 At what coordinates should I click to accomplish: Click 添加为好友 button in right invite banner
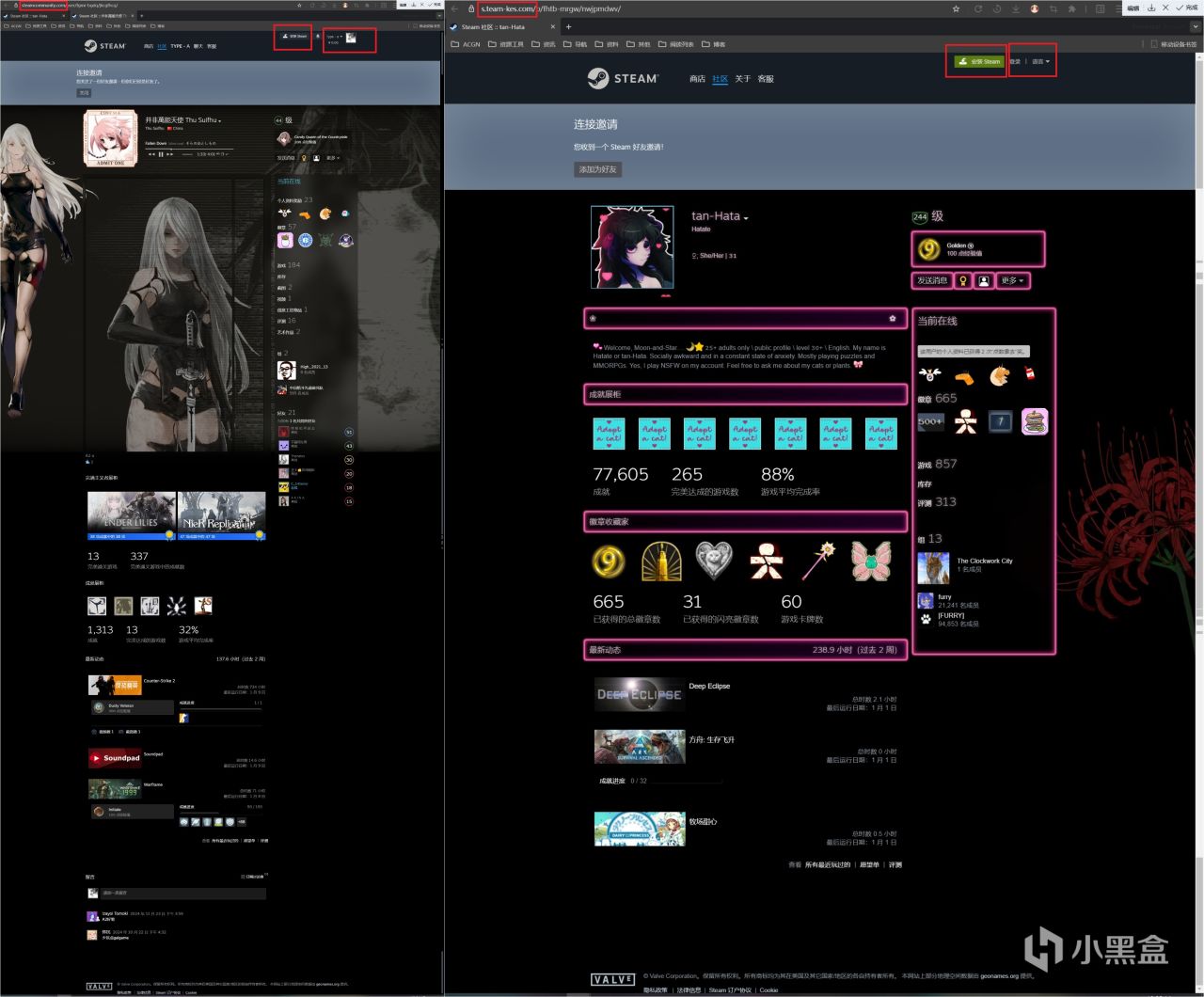pos(598,169)
